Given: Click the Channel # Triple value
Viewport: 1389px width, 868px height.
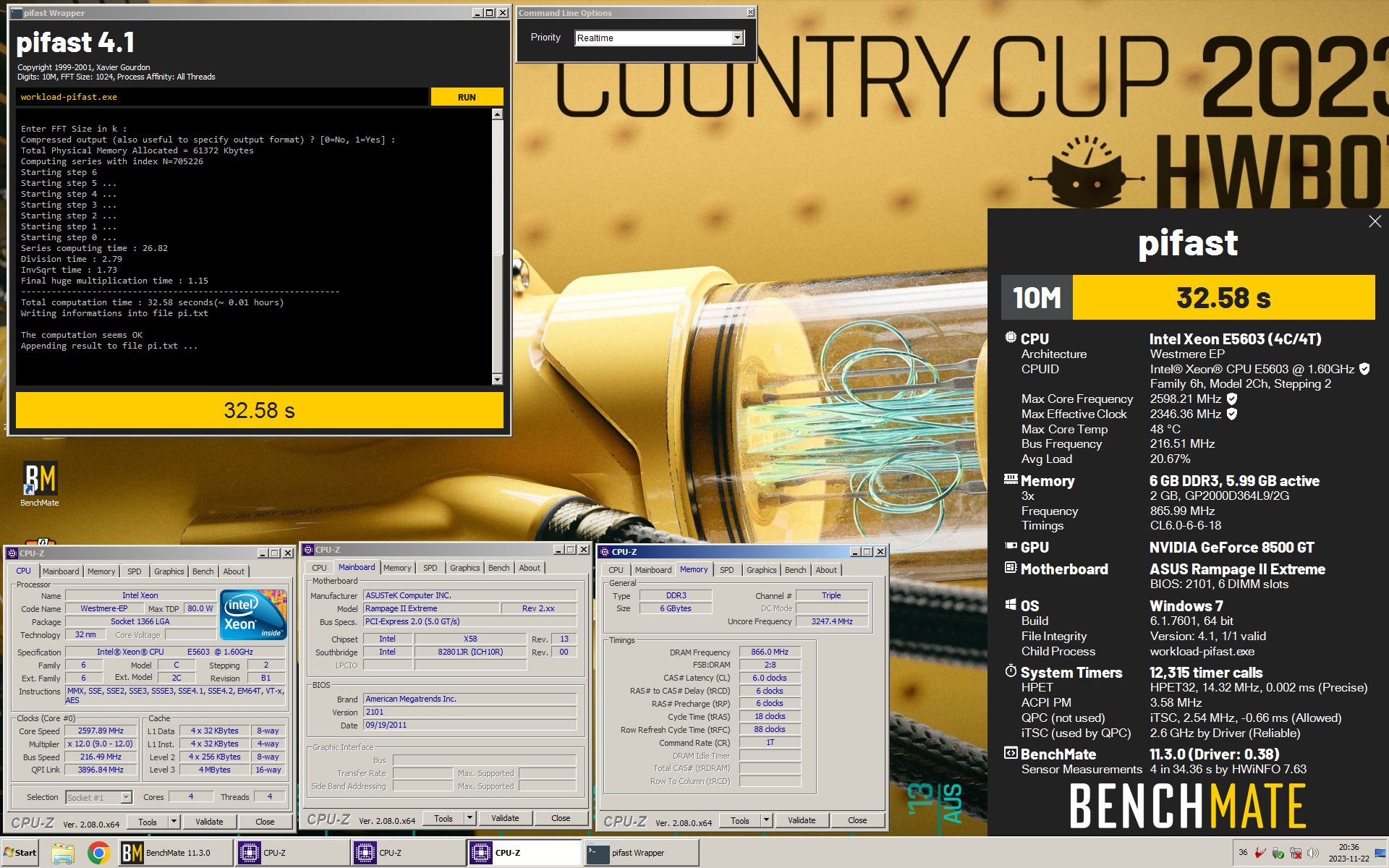Looking at the screenshot, I should click(831, 595).
